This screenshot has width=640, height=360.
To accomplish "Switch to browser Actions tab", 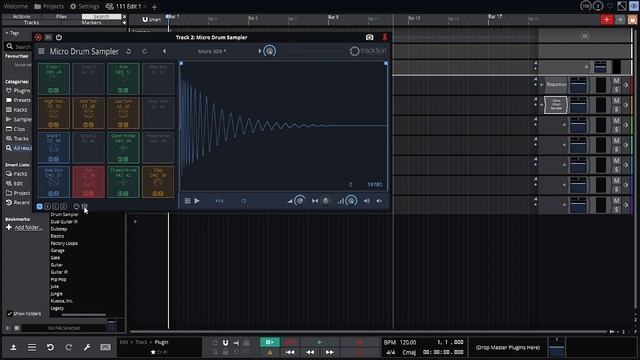I will 21,17.
